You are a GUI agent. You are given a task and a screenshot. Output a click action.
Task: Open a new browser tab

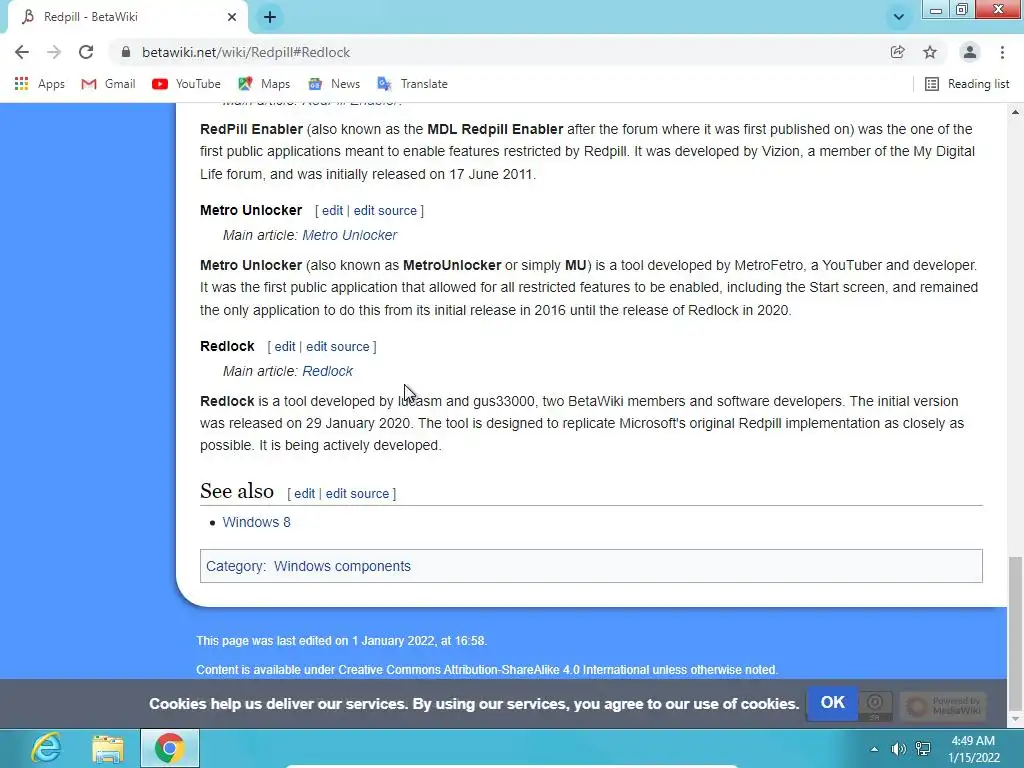click(x=270, y=17)
